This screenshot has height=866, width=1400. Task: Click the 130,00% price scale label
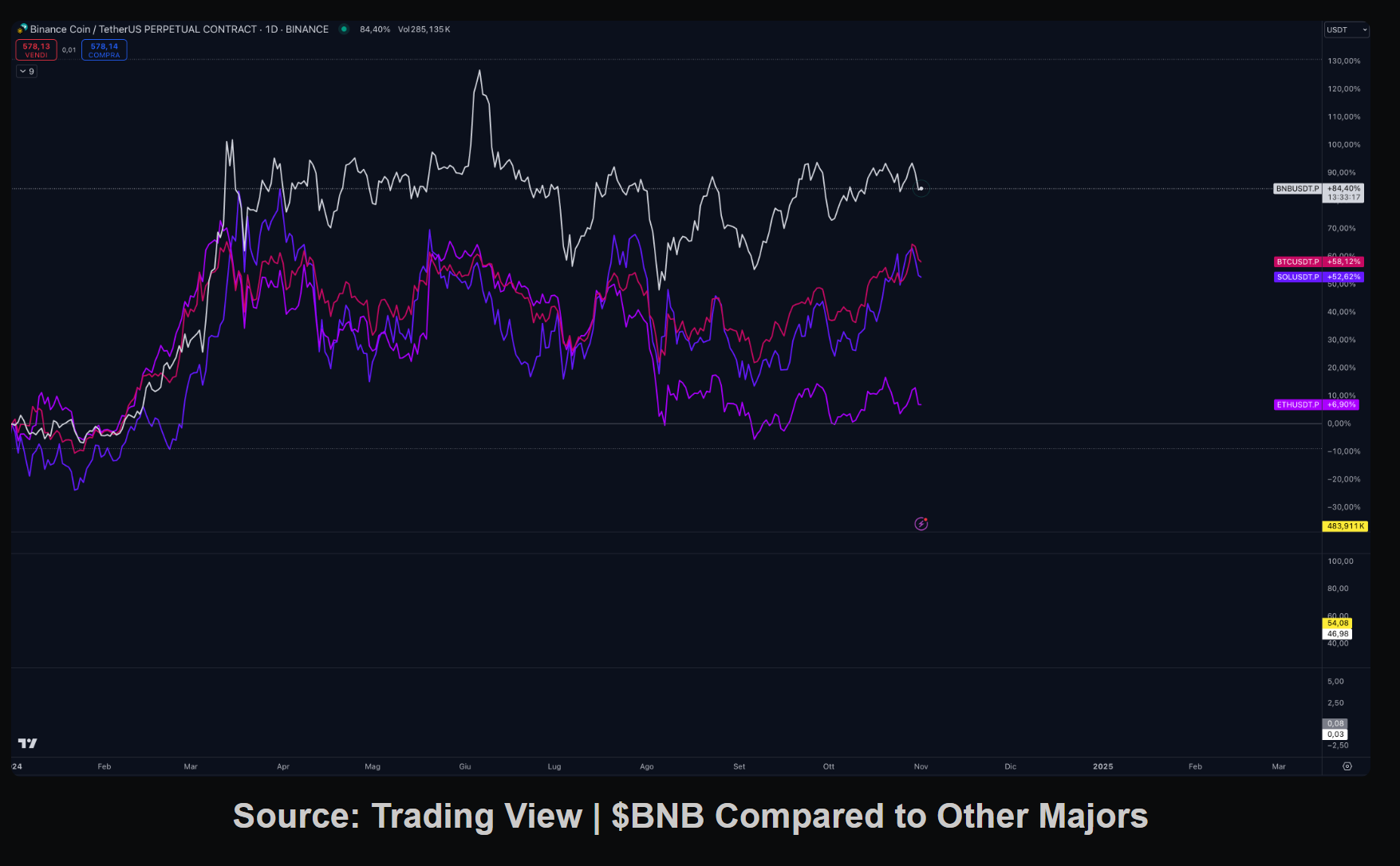click(1344, 61)
